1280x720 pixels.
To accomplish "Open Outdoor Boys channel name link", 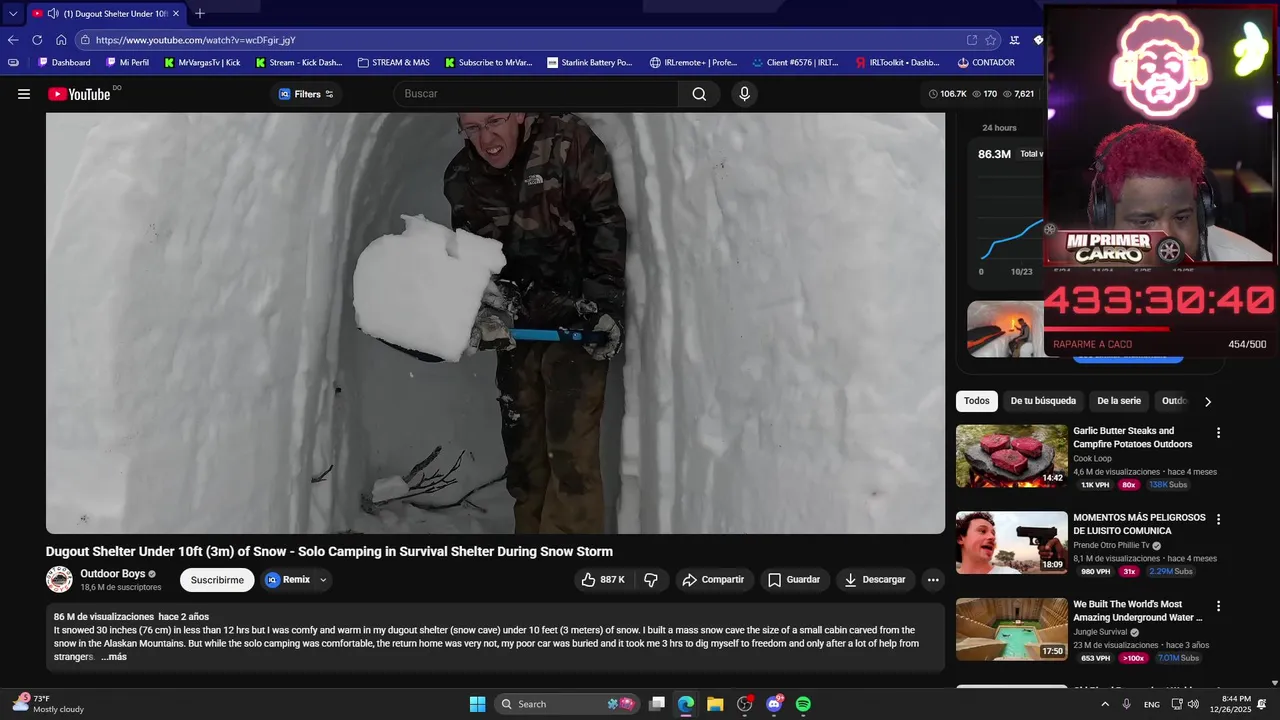I will point(113,574).
